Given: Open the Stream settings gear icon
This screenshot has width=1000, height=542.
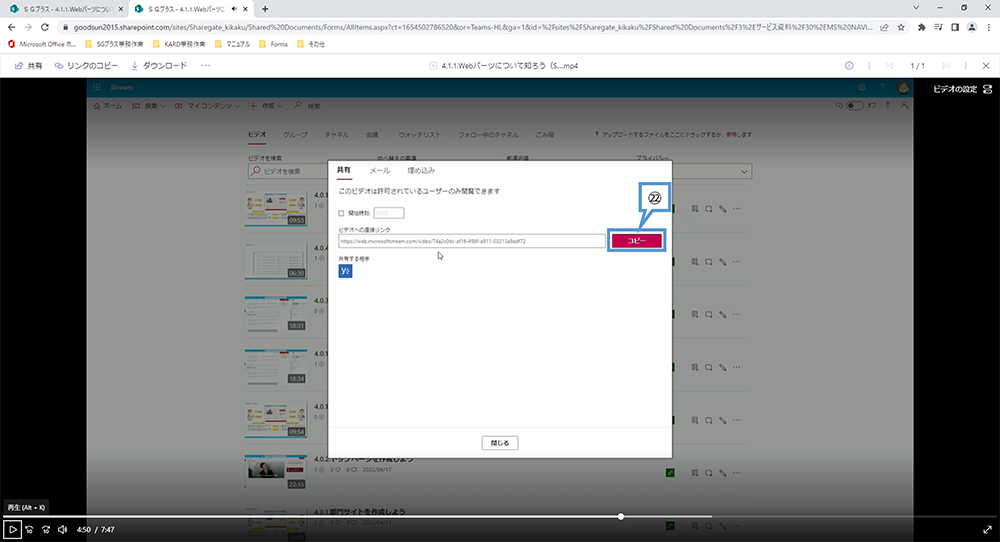Looking at the screenshot, I should (x=862, y=87).
